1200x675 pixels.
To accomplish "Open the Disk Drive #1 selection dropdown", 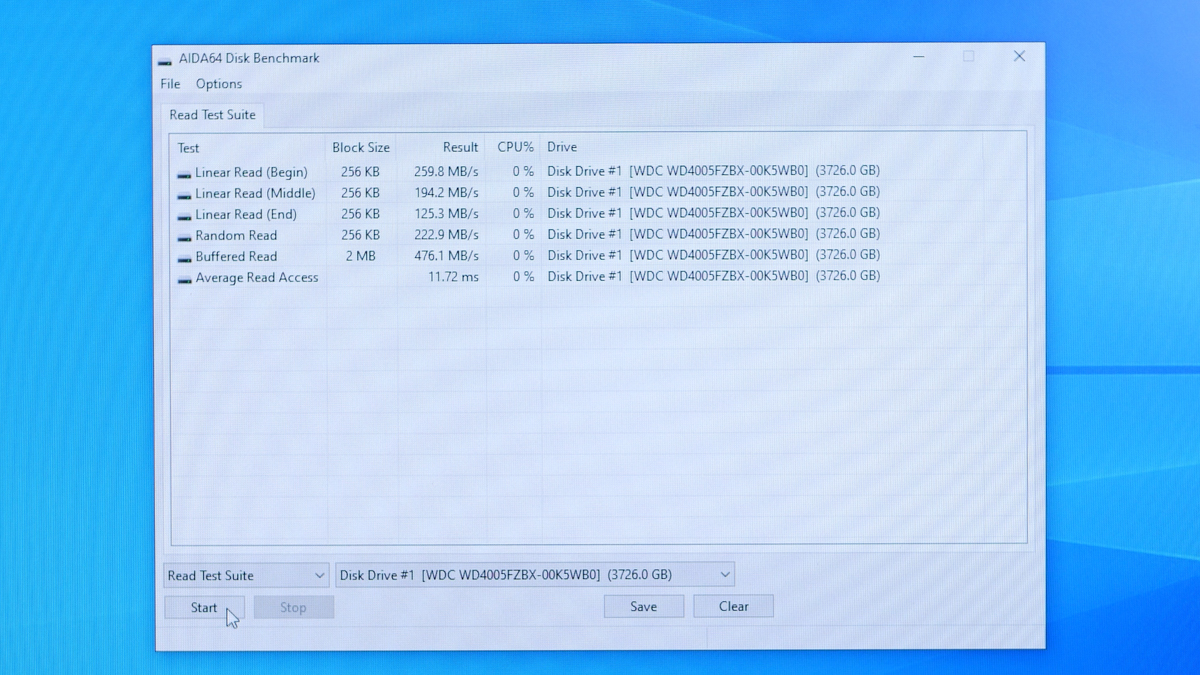I will tap(535, 575).
